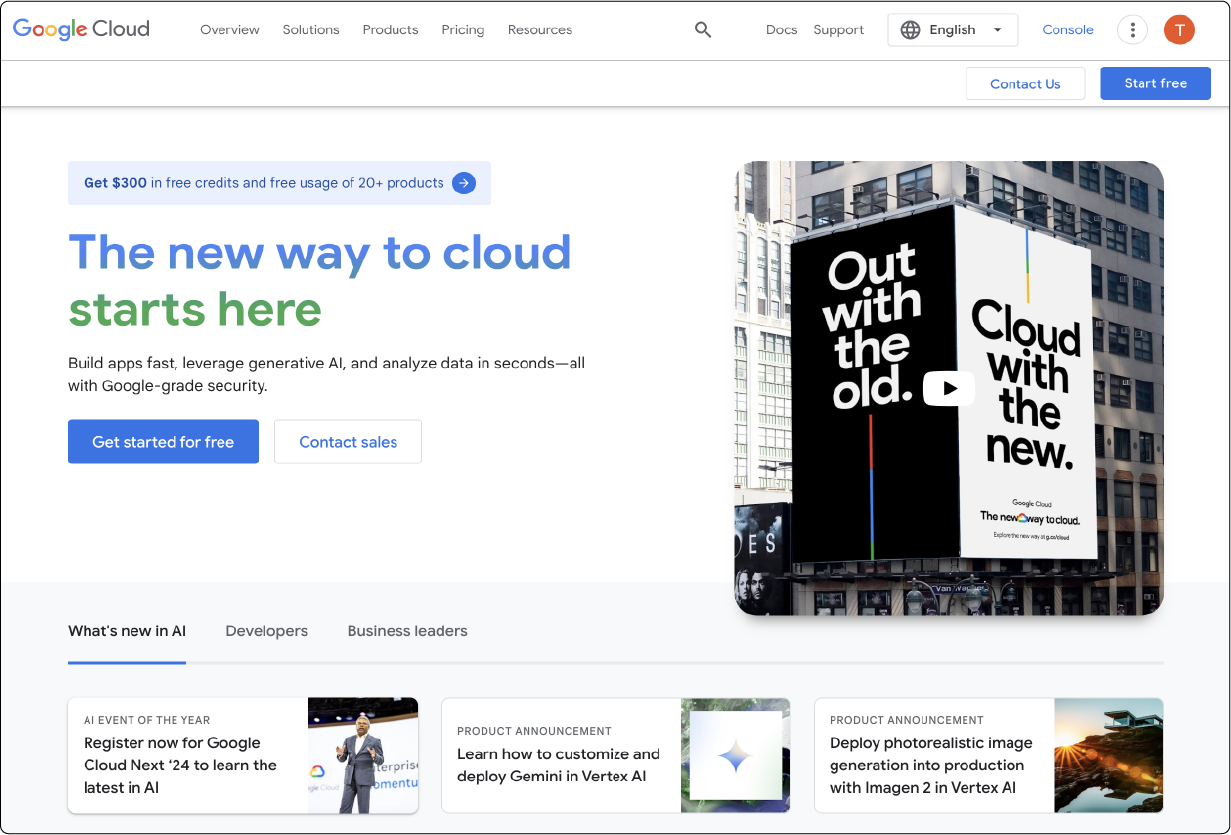The height and width of the screenshot is (835, 1231).
Task: Open the Products menu
Action: click(x=390, y=30)
